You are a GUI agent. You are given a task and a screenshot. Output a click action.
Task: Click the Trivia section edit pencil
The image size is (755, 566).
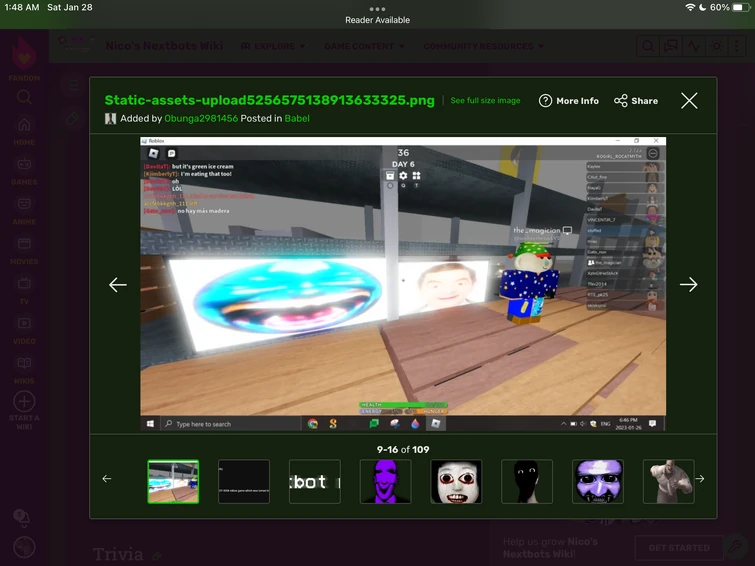coord(157,556)
